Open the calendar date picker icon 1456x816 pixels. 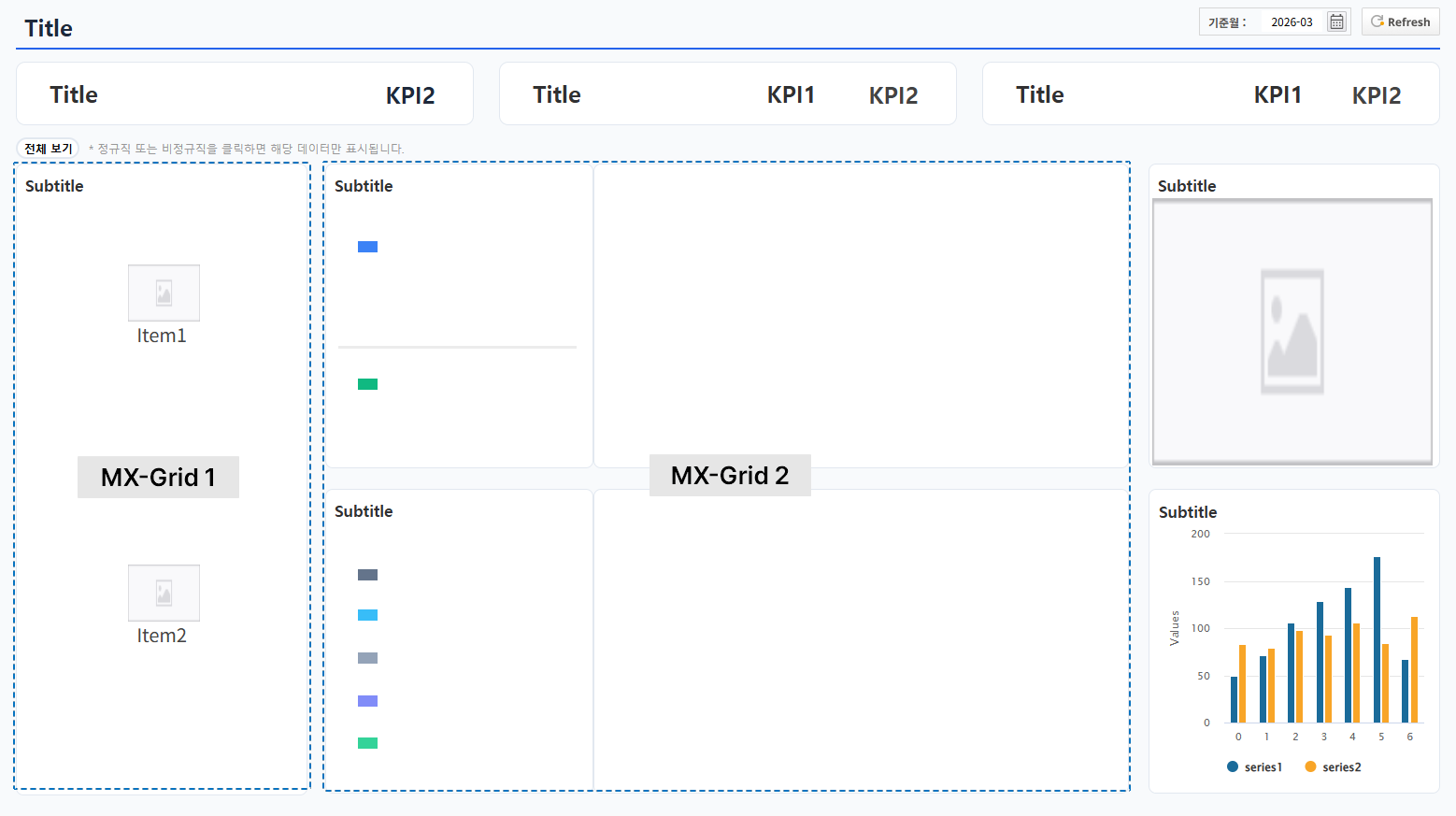click(x=1336, y=21)
